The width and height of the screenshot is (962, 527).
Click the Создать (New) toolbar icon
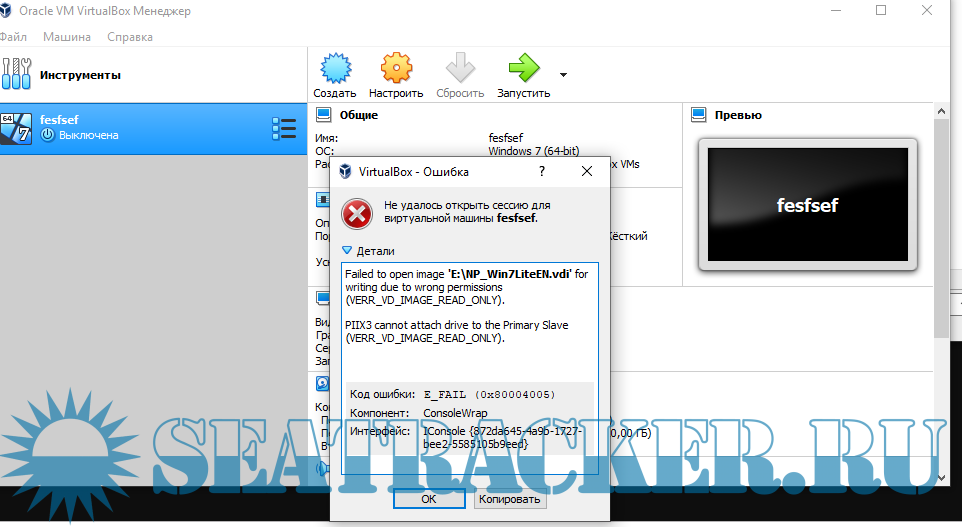pyautogui.click(x=334, y=68)
